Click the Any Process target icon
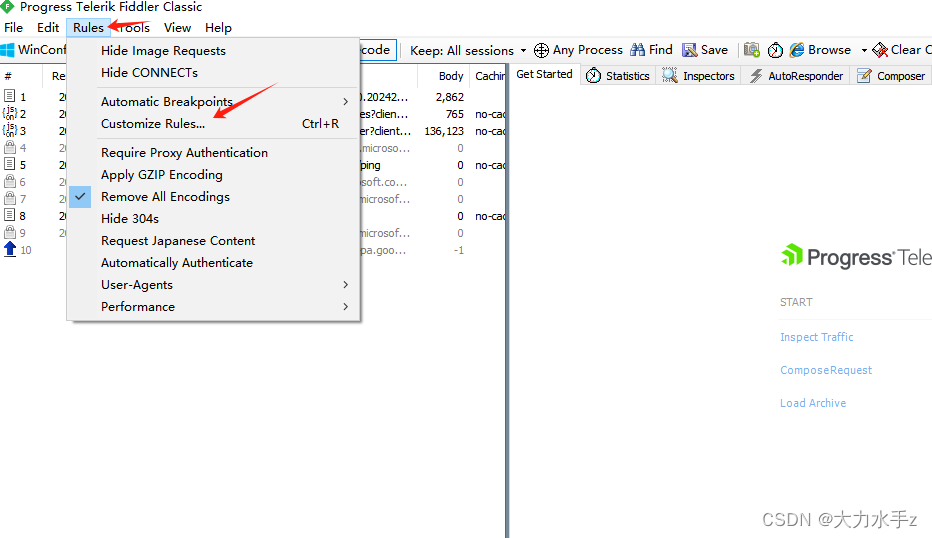Viewport: 932px width, 538px height. coord(541,51)
